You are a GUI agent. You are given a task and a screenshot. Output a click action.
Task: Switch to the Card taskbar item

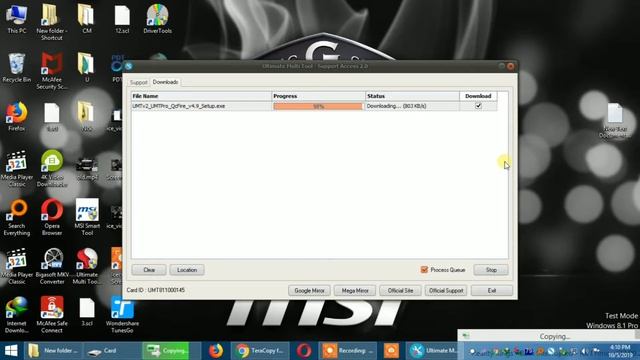point(112,351)
